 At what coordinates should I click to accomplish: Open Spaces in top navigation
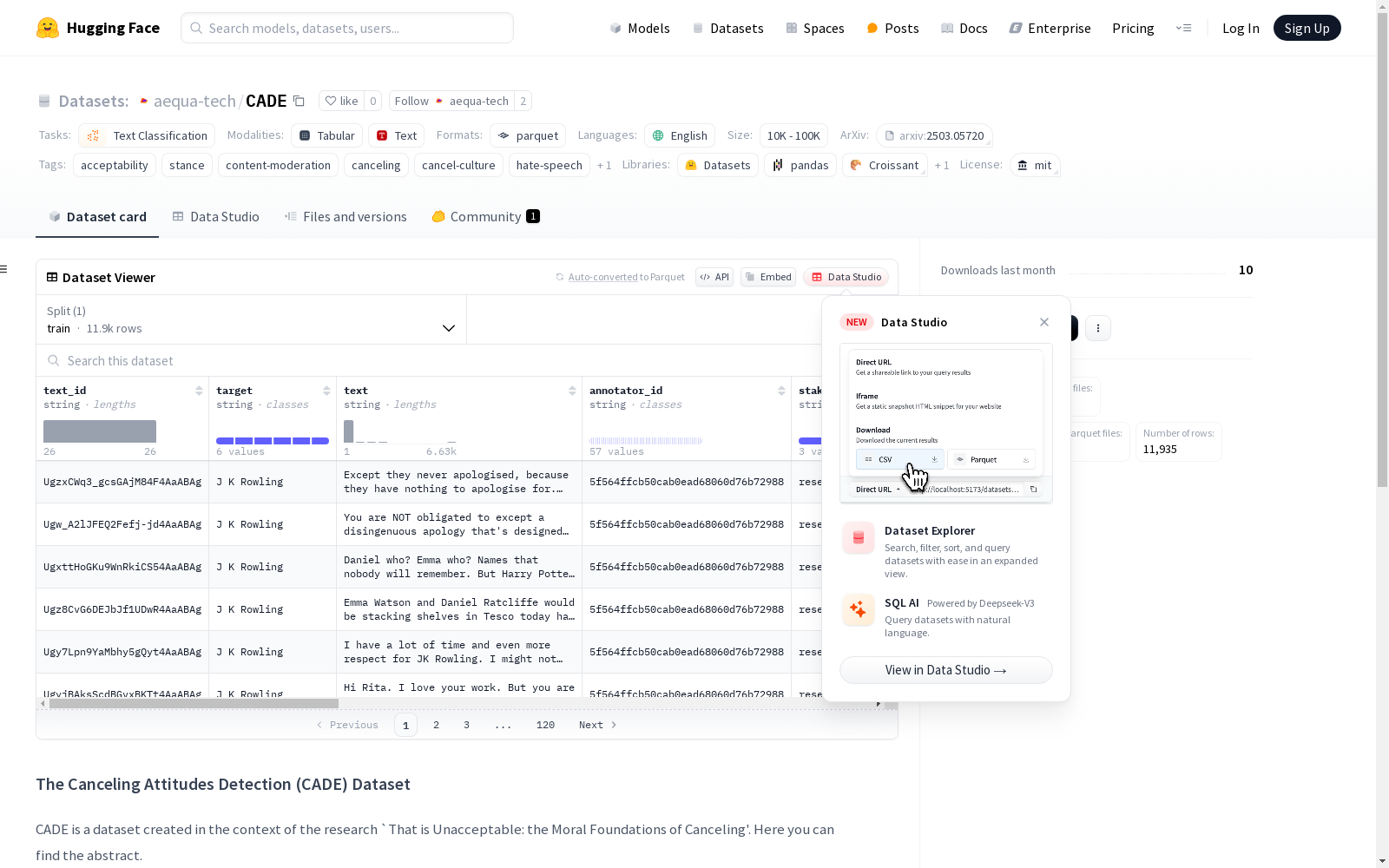click(x=815, y=28)
